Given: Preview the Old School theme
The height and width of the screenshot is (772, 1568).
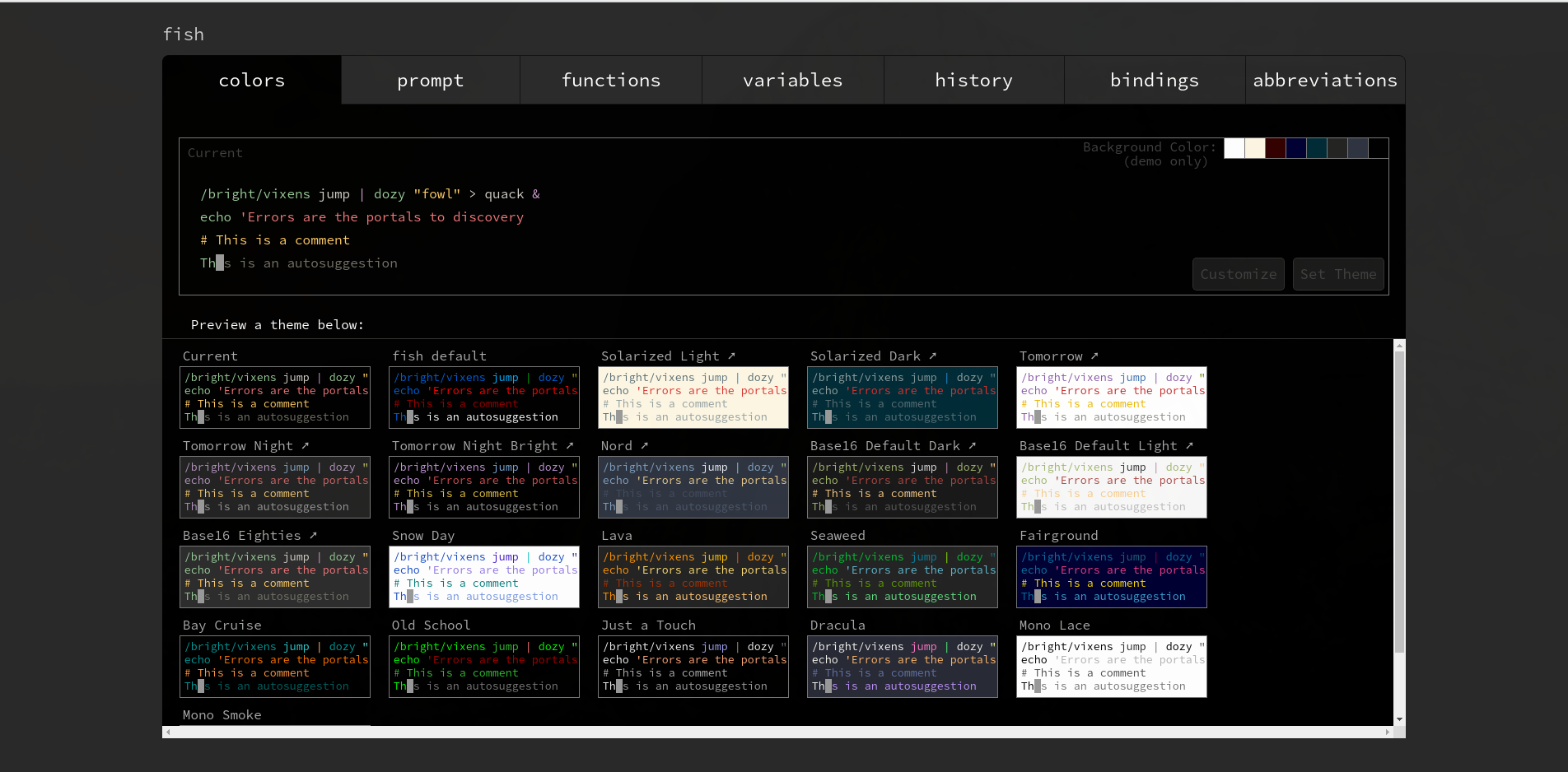Looking at the screenshot, I should click(484, 667).
